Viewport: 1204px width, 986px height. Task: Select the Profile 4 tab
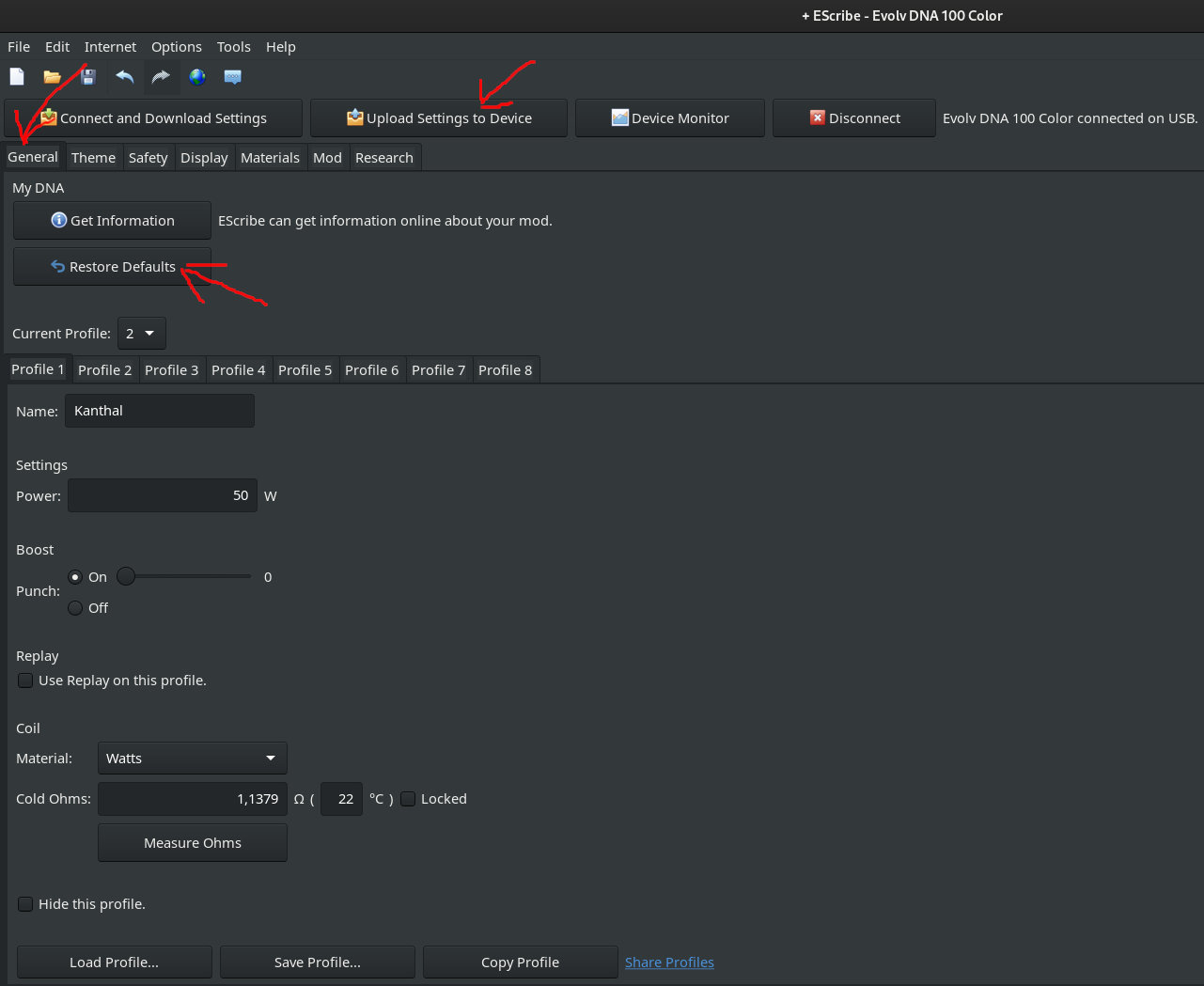pos(238,370)
